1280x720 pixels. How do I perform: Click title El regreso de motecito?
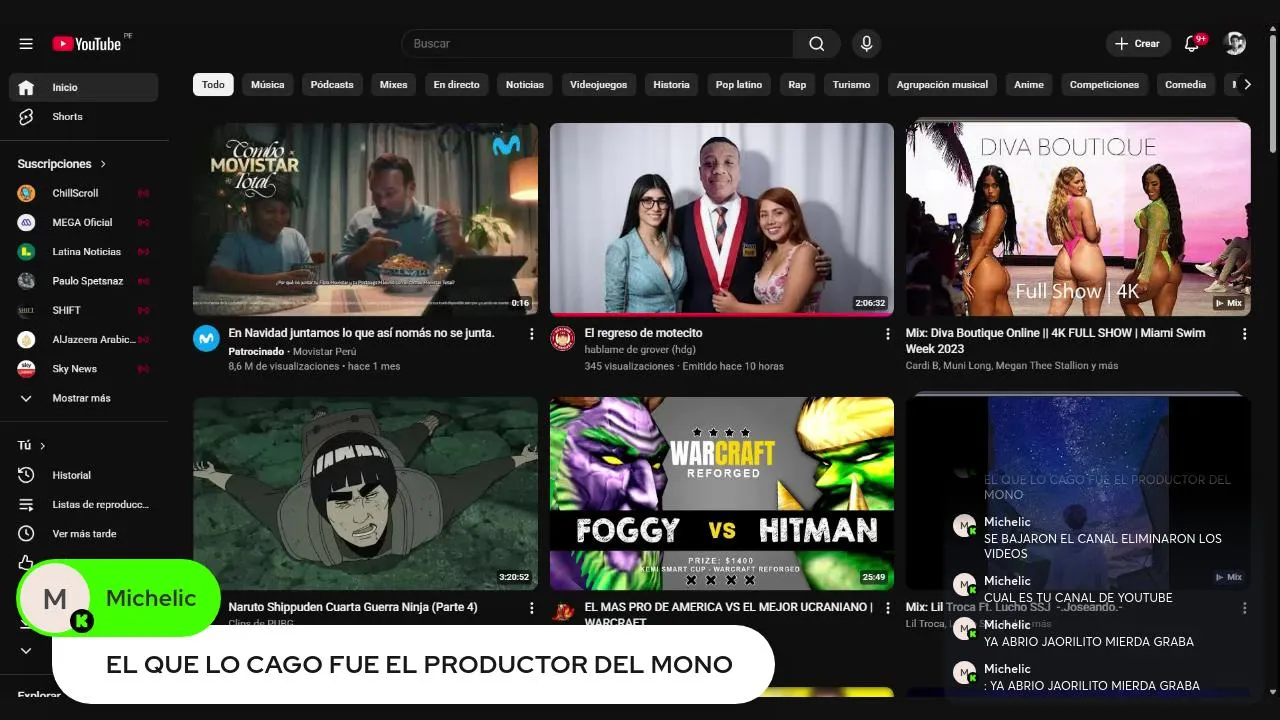tap(643, 333)
